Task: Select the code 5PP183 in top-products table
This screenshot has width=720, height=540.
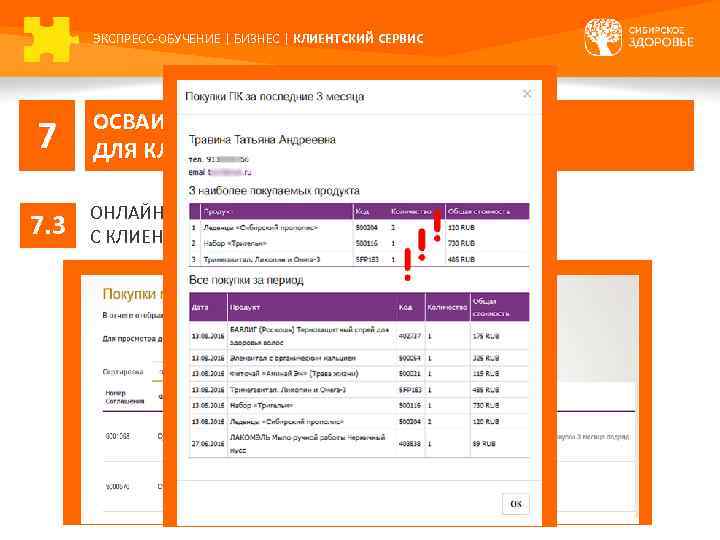Action: [x=367, y=259]
